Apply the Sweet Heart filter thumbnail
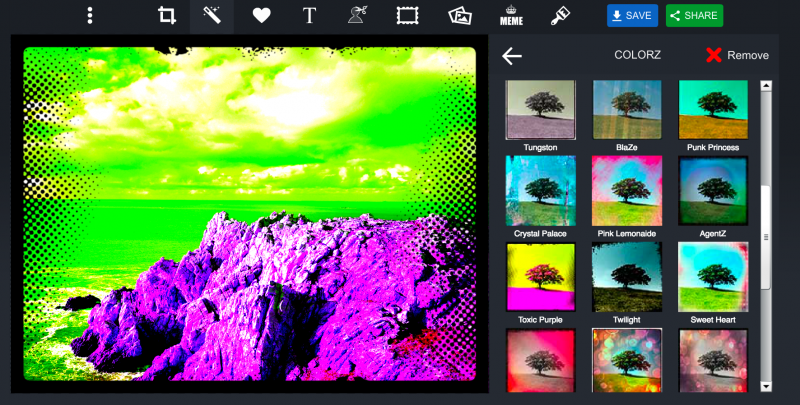Viewport: 800px width, 405px height. point(713,277)
